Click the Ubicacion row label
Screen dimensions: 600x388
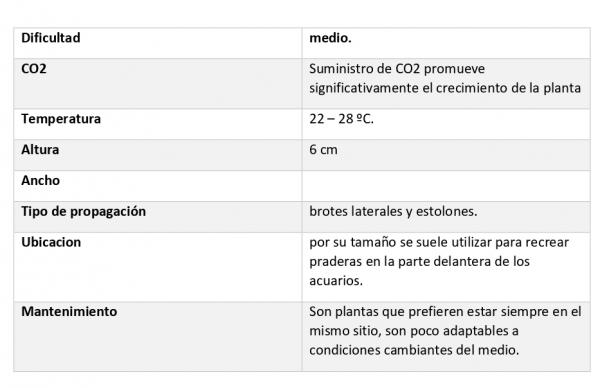click(51, 243)
